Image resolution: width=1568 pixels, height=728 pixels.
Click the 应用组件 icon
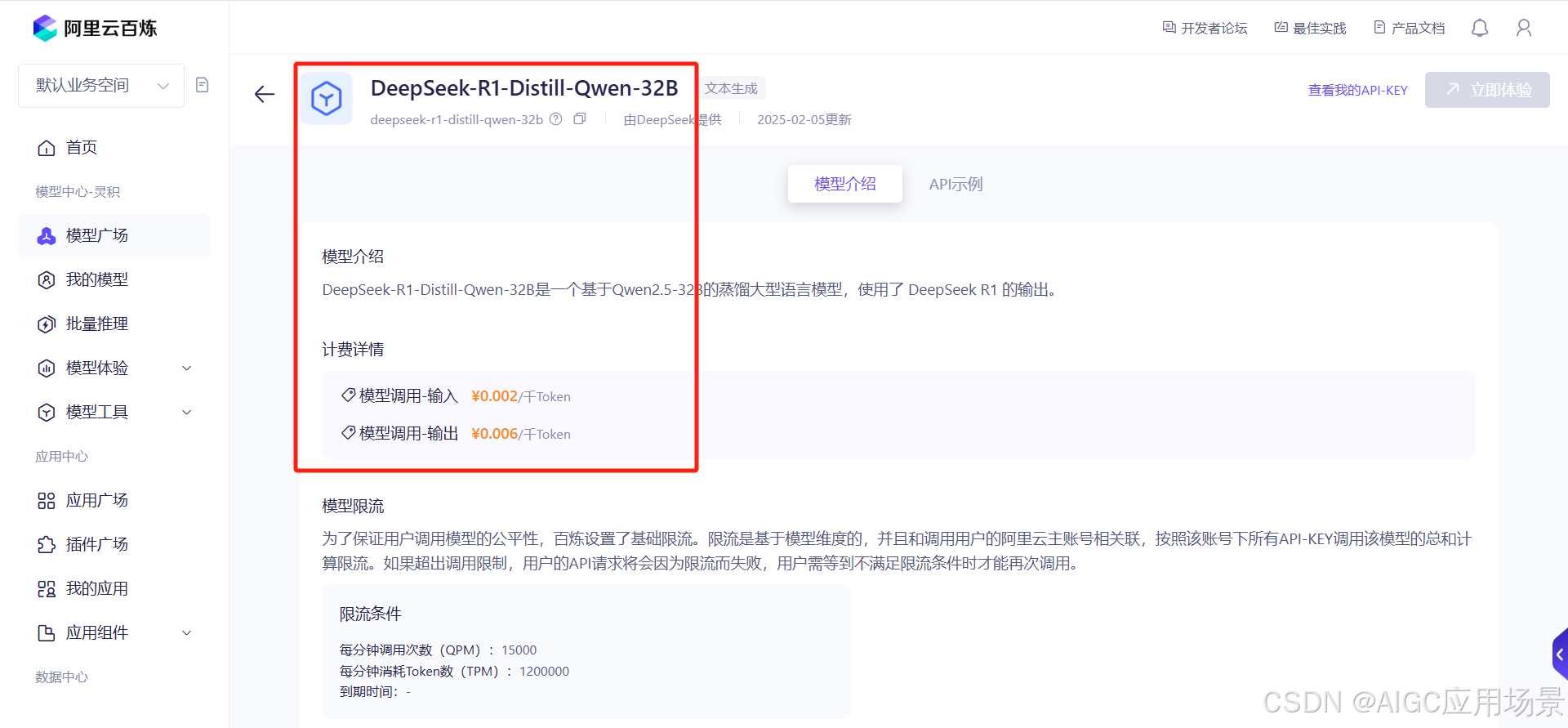coord(47,633)
